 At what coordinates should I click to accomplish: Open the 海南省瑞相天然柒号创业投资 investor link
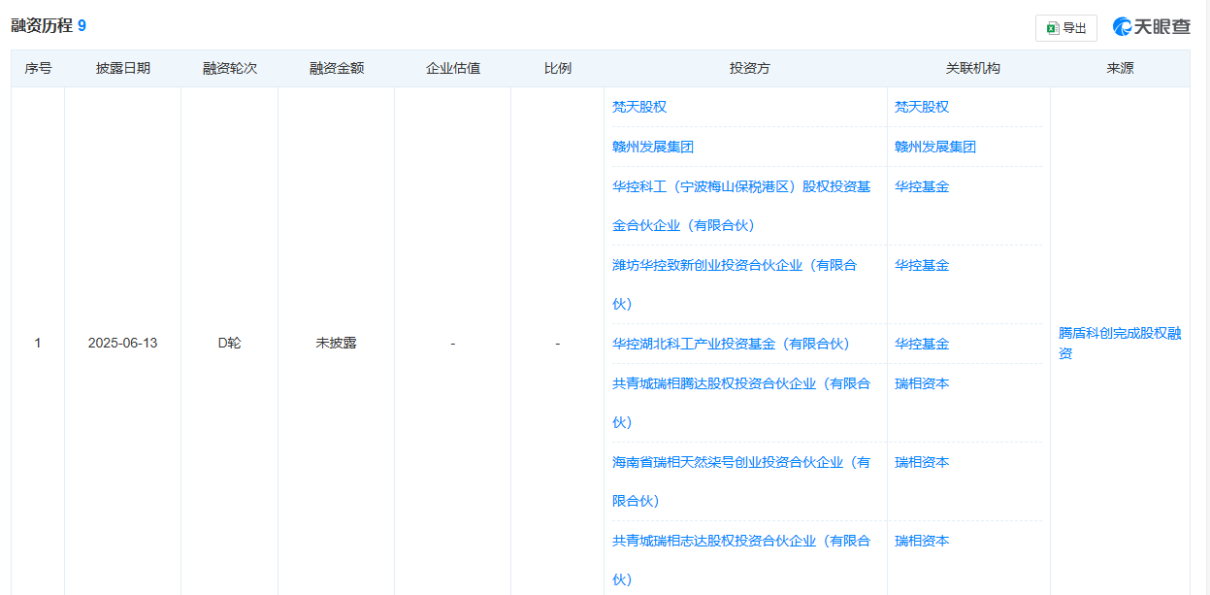741,462
